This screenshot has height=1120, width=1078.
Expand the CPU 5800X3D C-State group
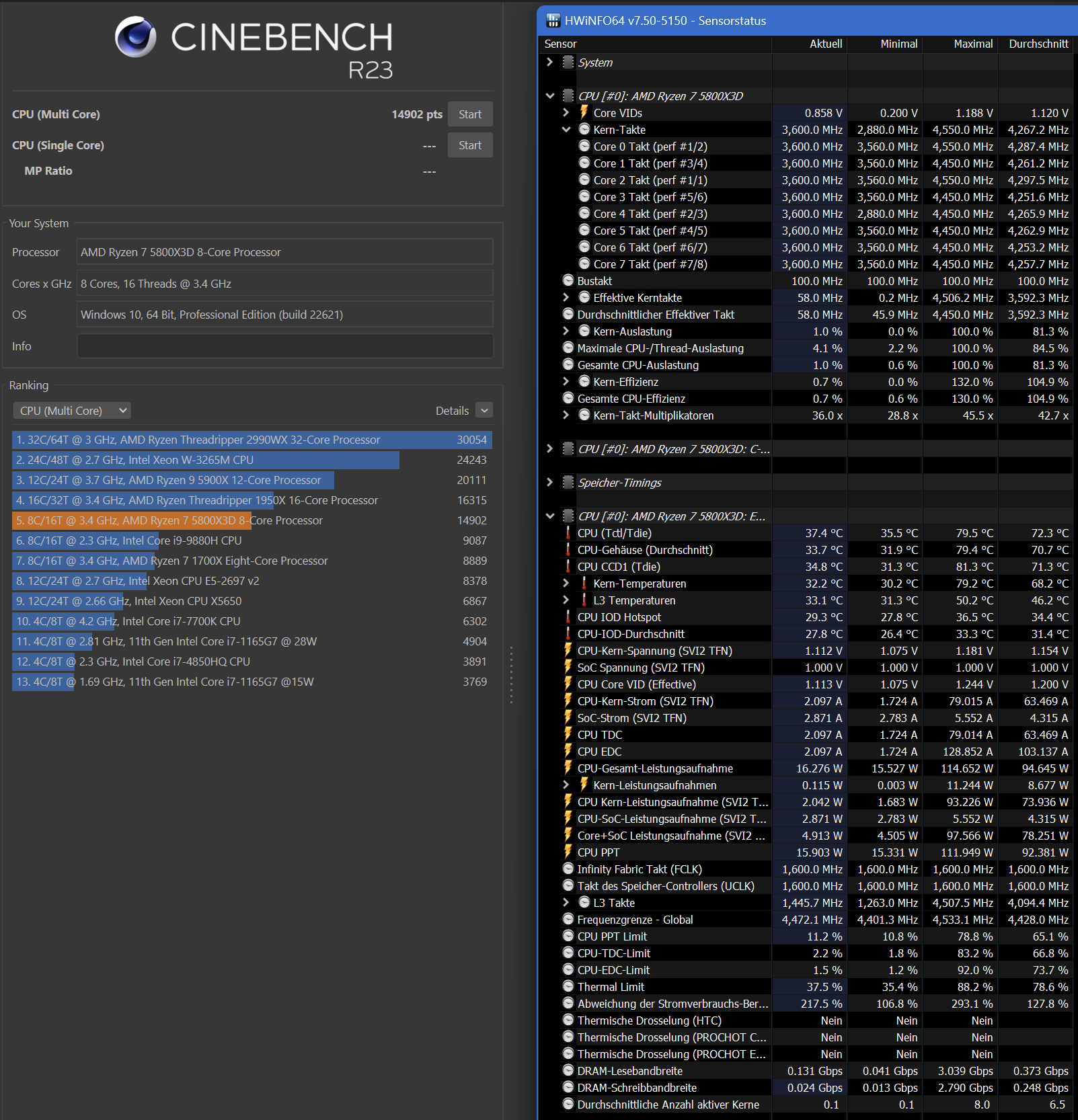[x=550, y=448]
